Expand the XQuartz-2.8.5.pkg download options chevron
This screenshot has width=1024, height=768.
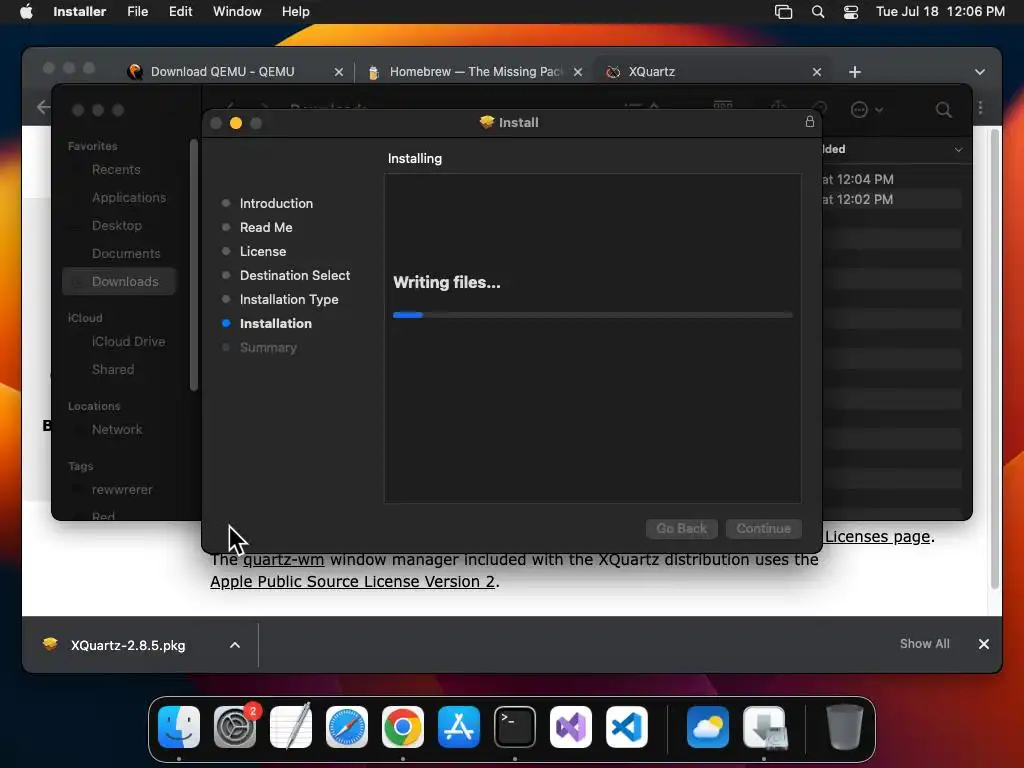pyautogui.click(x=235, y=645)
